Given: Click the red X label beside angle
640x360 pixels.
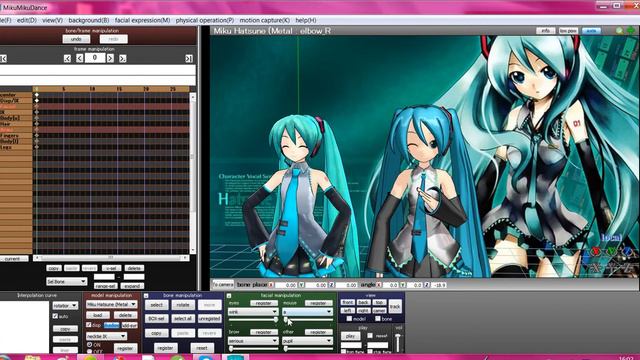Looking at the screenshot, I should 379,285.
